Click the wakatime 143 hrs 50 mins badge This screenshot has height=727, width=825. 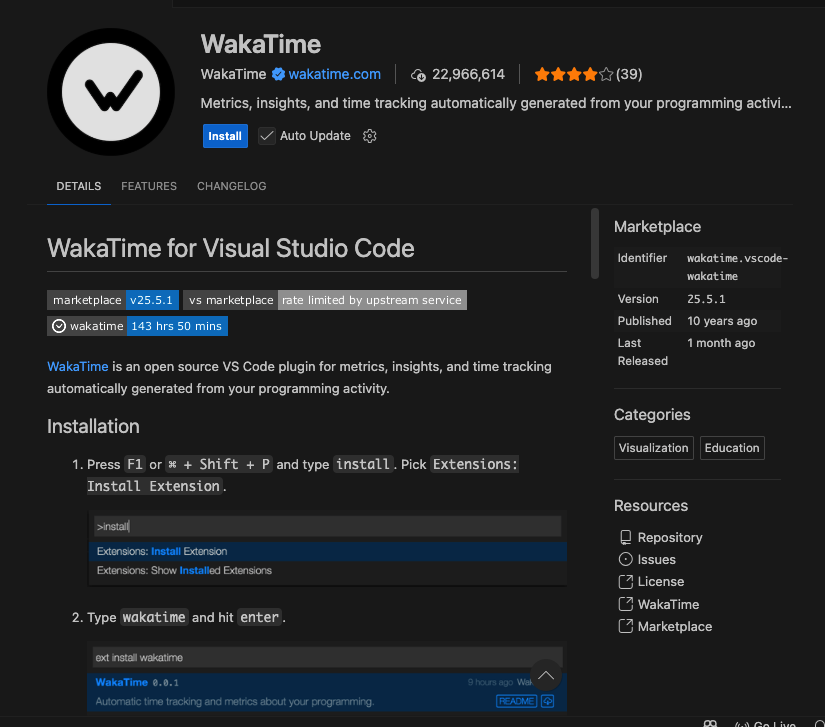click(x=140, y=325)
